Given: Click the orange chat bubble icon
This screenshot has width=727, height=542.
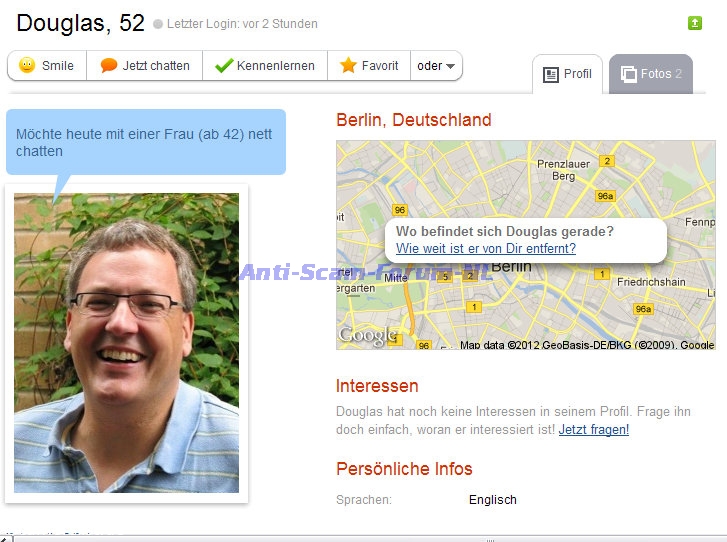Looking at the screenshot, I should click(108, 65).
